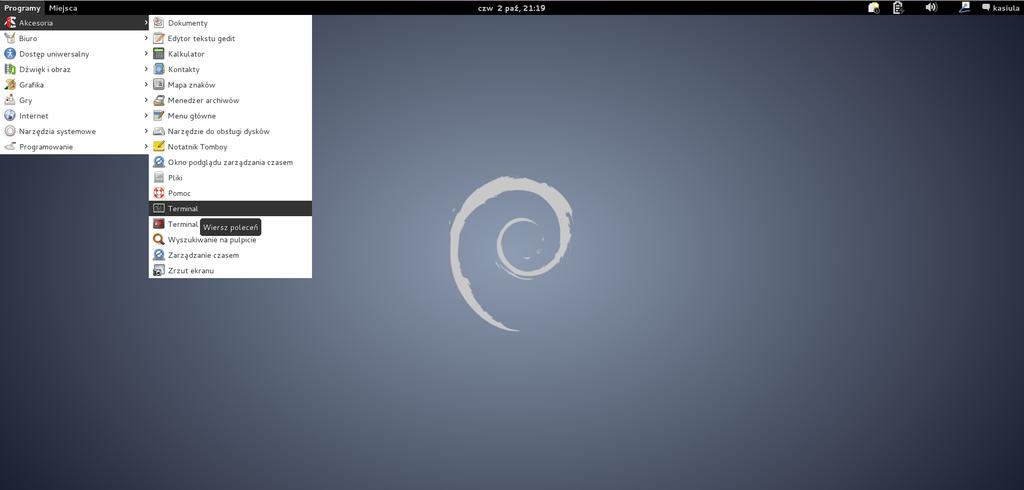Open the removable devices tray icon
Viewport: 1024px width, 490px height.
[x=874, y=8]
